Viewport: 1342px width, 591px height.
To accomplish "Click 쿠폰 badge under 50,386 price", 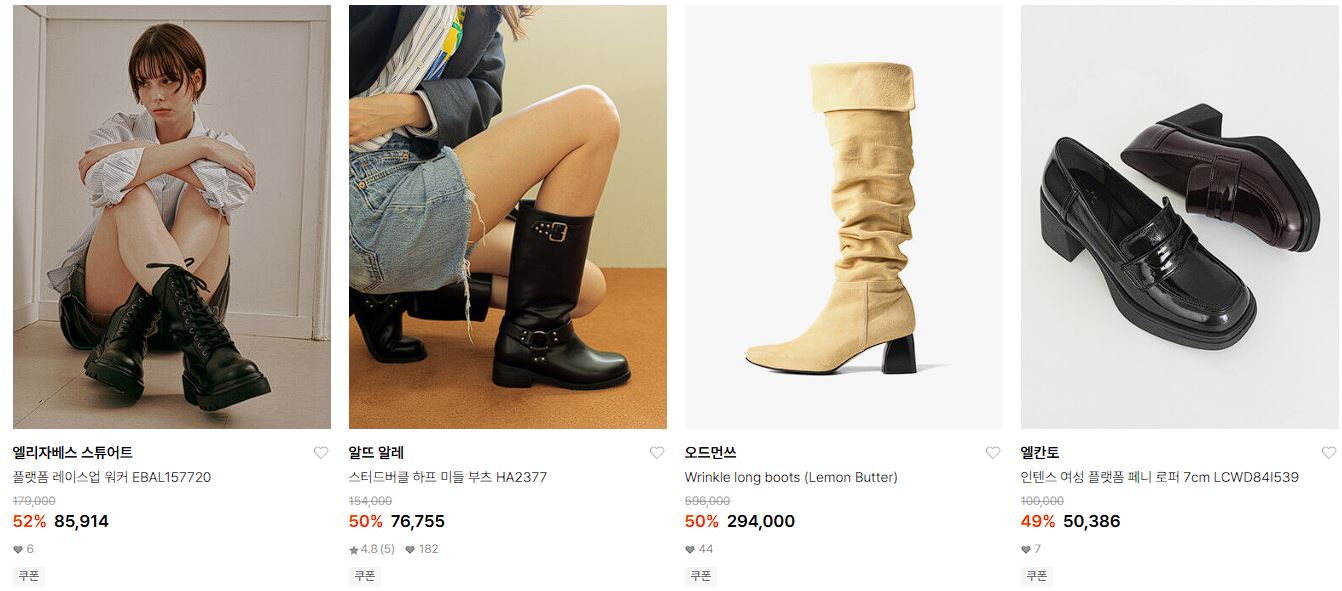I will (1037, 576).
